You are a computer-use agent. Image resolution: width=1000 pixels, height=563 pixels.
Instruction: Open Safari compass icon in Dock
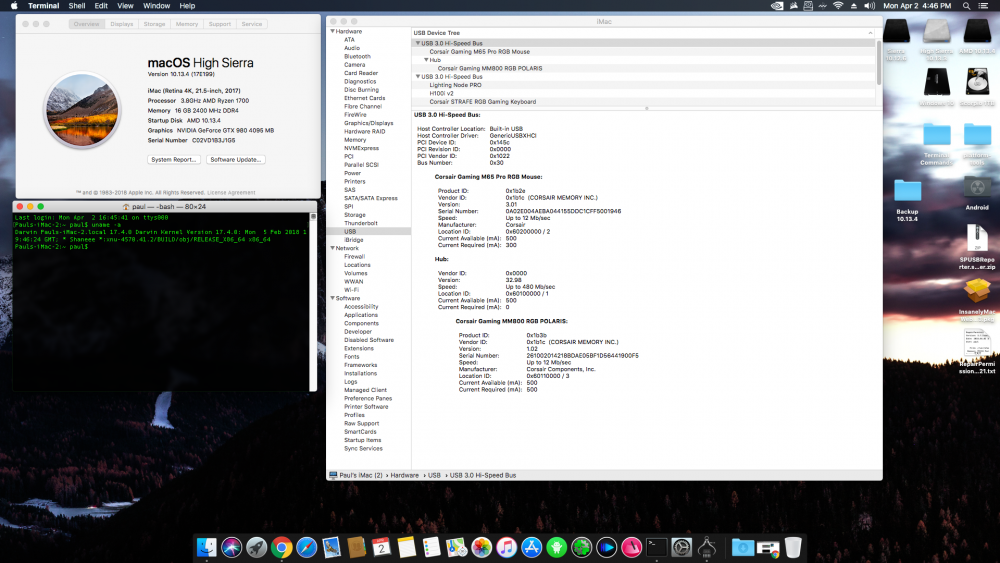[x=306, y=547]
